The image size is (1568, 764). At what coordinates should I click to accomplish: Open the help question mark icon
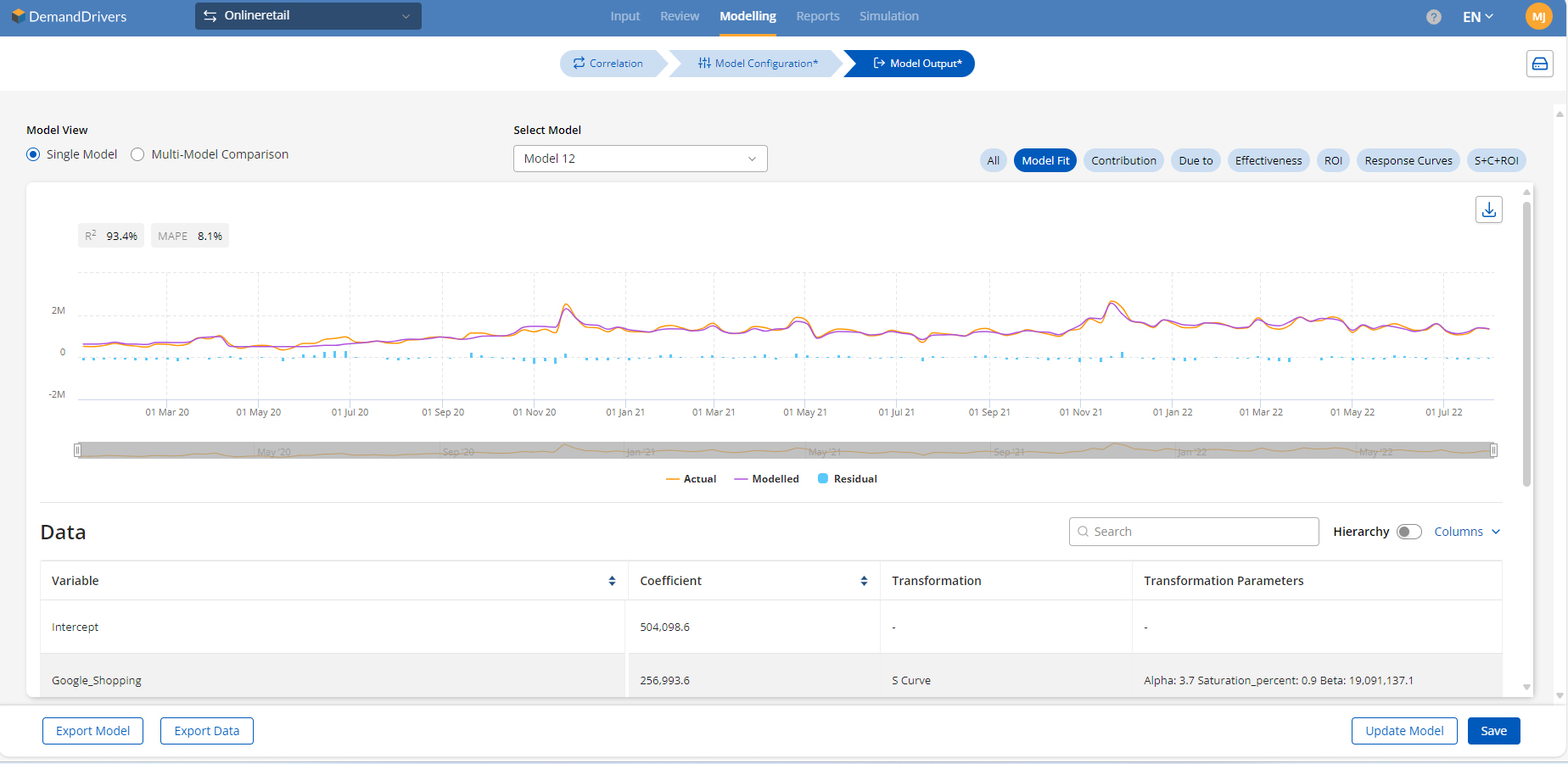point(1434,17)
